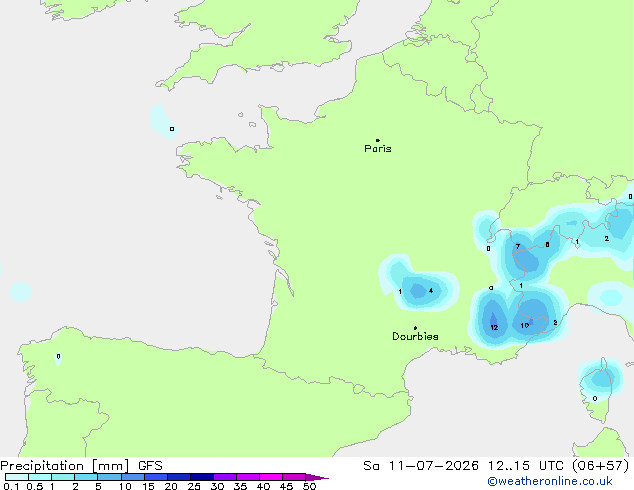Select the 7 mm precipitation value
Image resolution: width=634 pixels, height=490 pixels.
(x=518, y=247)
